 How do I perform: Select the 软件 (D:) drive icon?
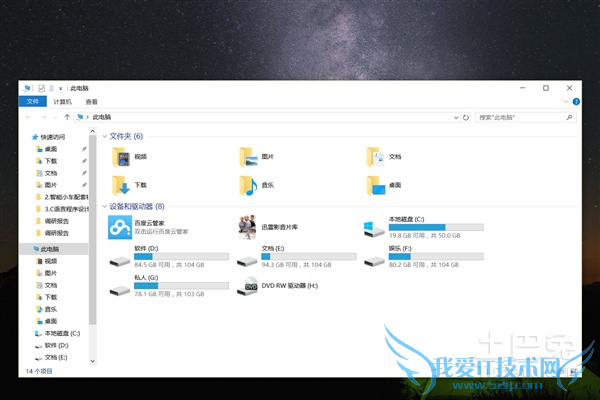pyautogui.click(x=120, y=261)
